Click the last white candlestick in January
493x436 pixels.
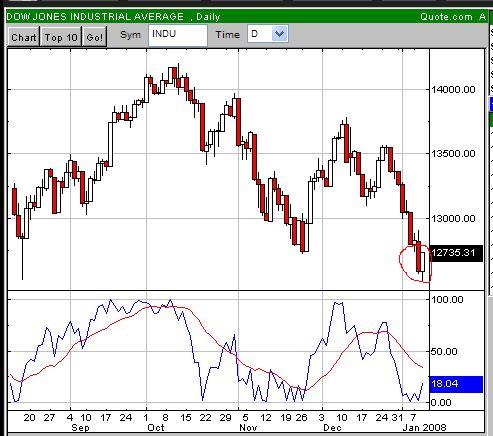tap(423, 262)
